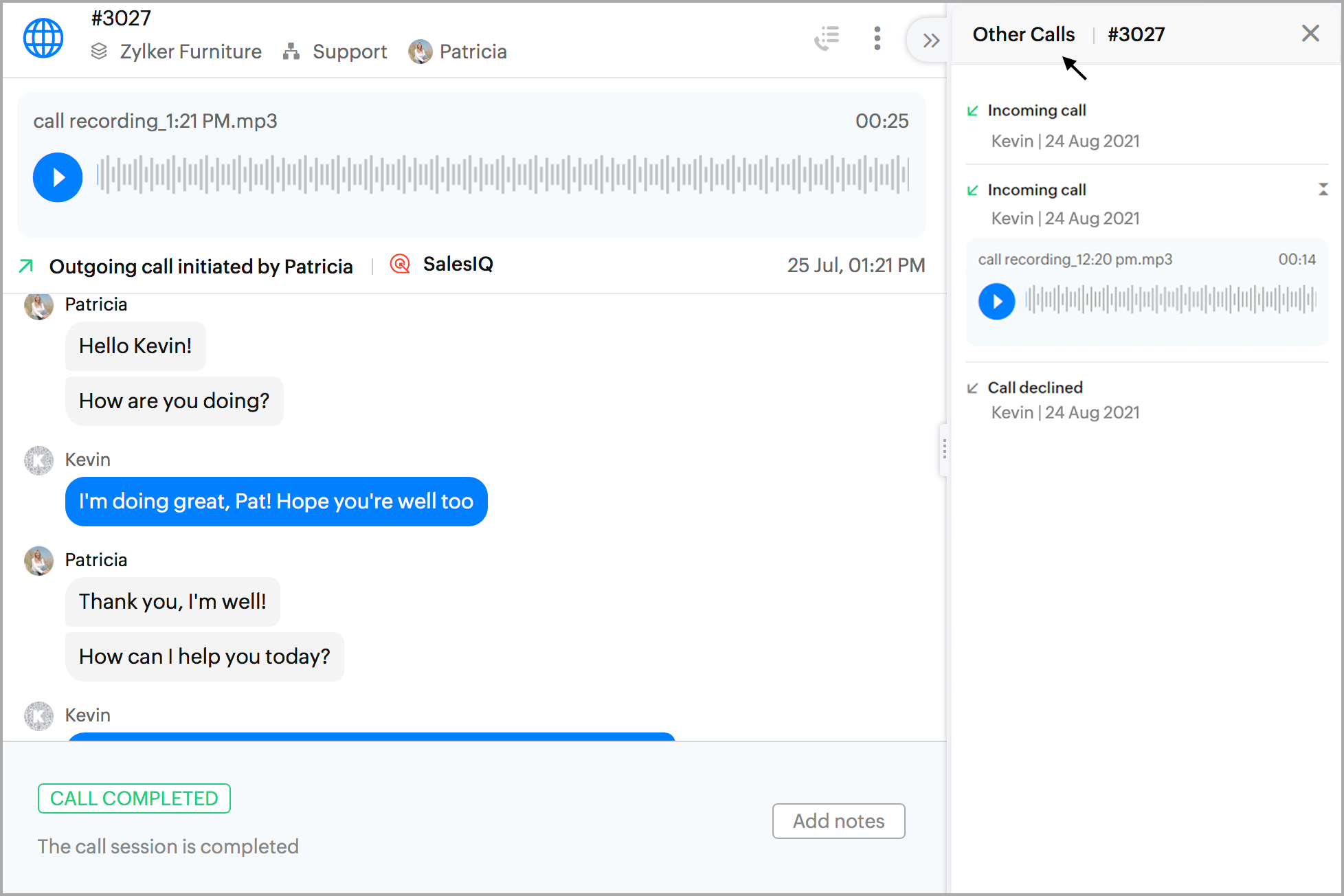Play the call recording_12:20 pm.mp3 audio
This screenshot has height=896, width=1344.
[996, 301]
